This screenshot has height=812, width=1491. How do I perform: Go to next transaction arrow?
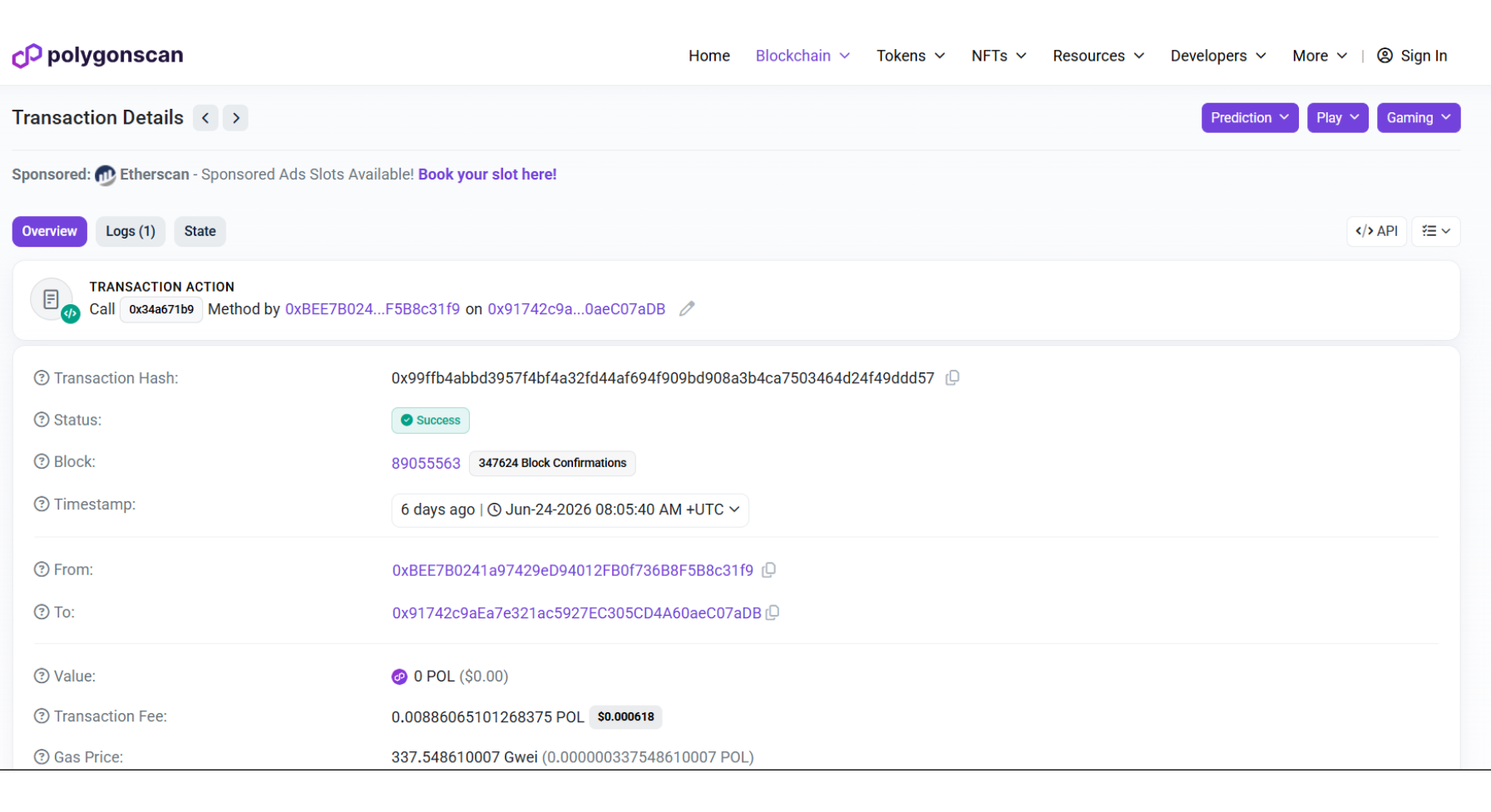tap(236, 118)
